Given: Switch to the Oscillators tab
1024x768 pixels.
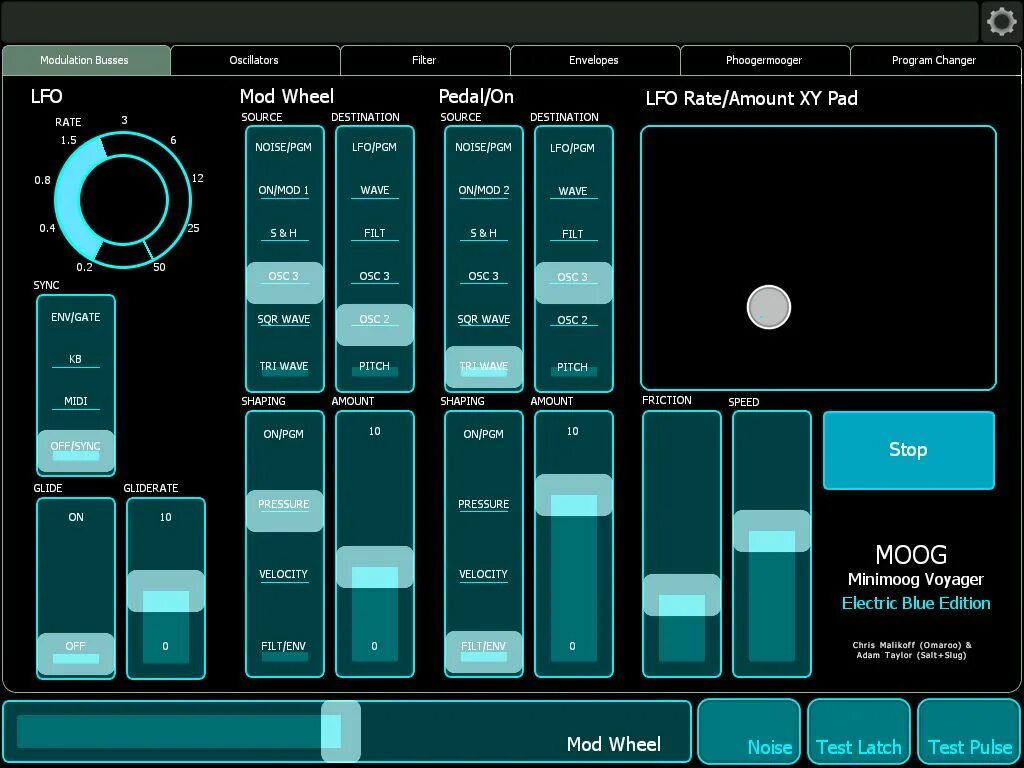Looking at the screenshot, I should [255, 60].
